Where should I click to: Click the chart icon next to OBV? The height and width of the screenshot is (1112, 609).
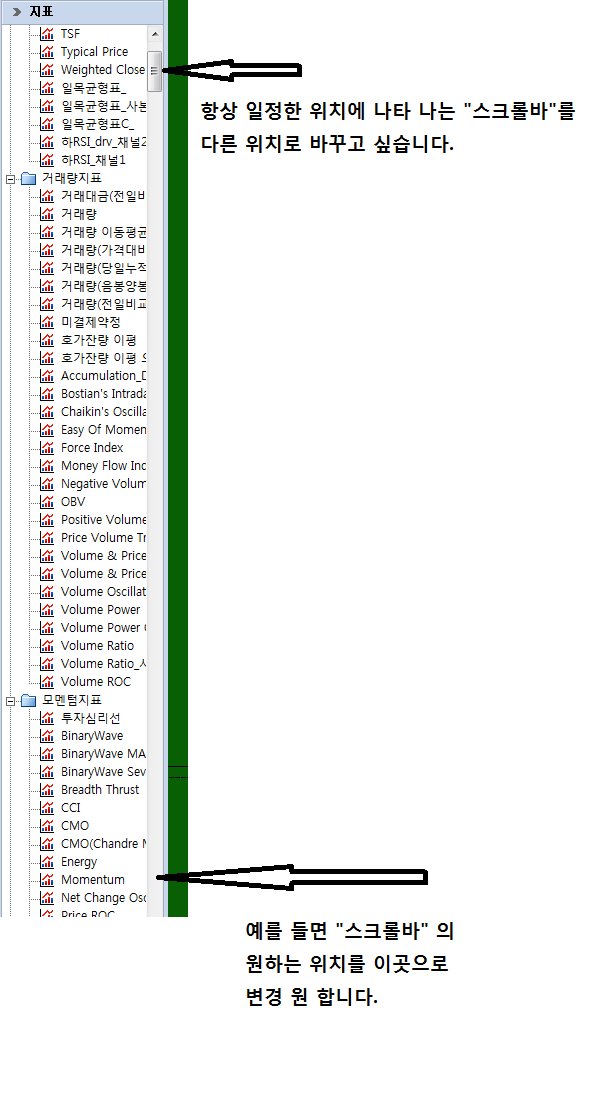tap(47, 502)
